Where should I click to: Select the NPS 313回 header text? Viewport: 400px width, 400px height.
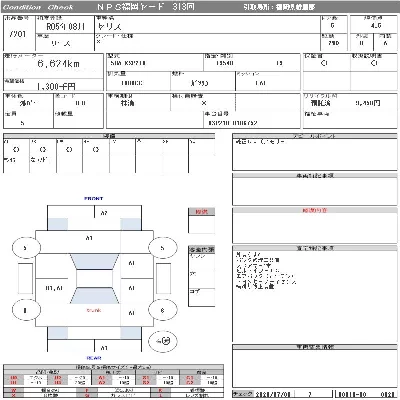[x=146, y=7]
